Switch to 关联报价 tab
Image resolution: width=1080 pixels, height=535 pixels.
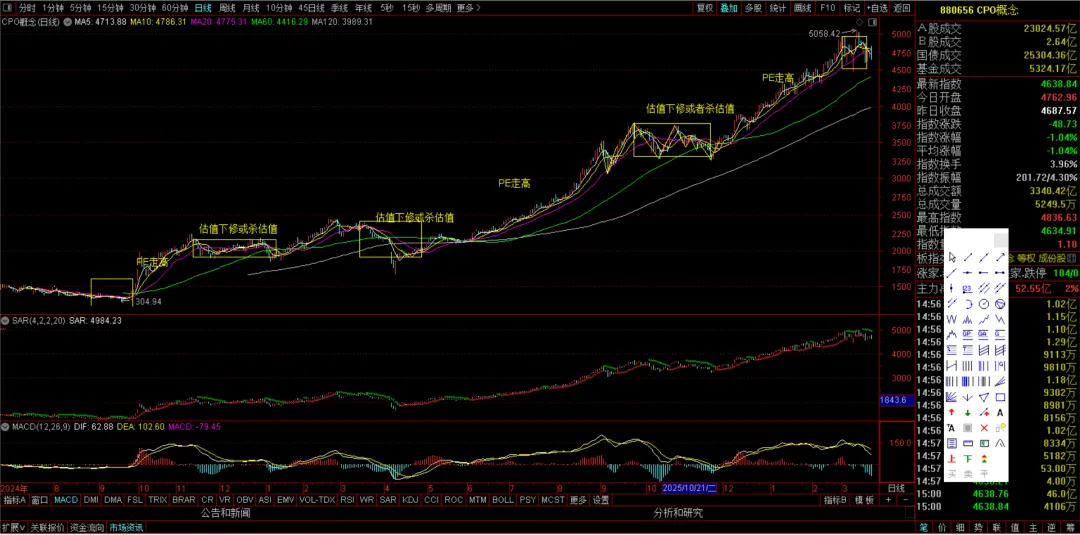(x=48, y=528)
